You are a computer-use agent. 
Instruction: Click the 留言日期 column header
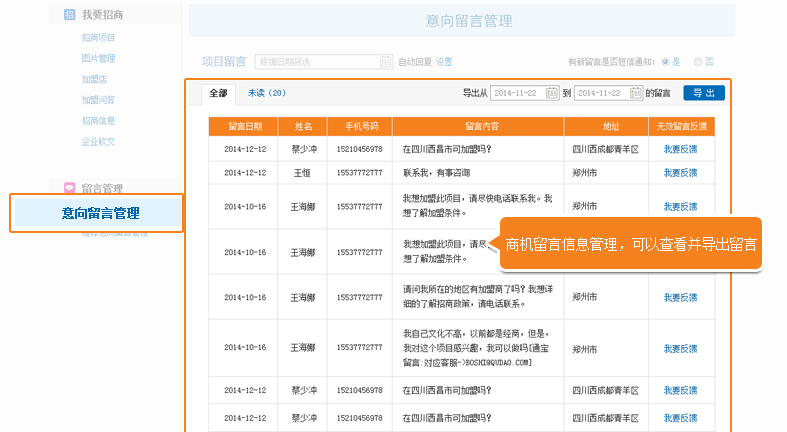click(243, 126)
